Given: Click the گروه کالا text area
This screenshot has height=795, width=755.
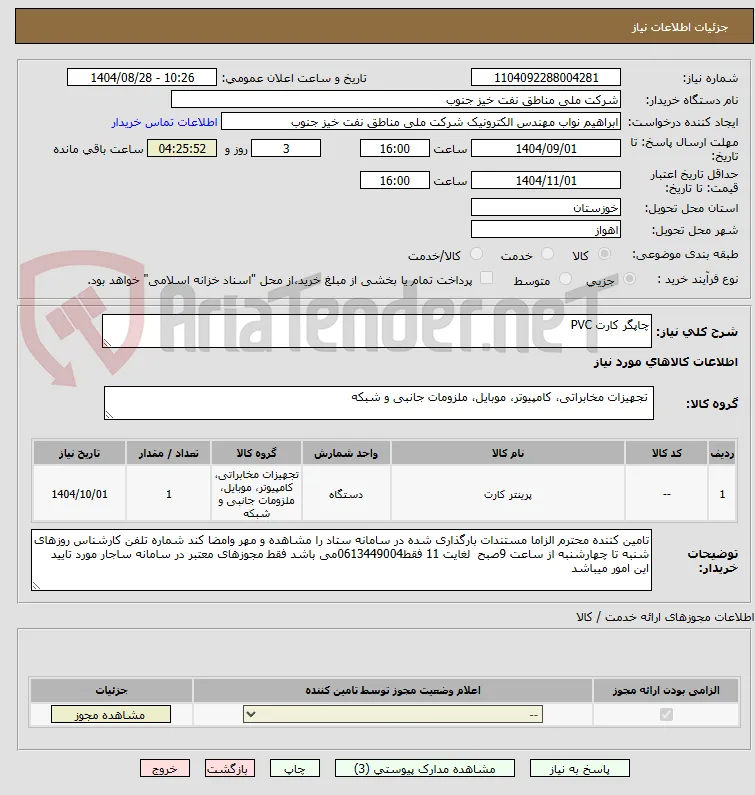Looking at the screenshot, I should point(379,403).
